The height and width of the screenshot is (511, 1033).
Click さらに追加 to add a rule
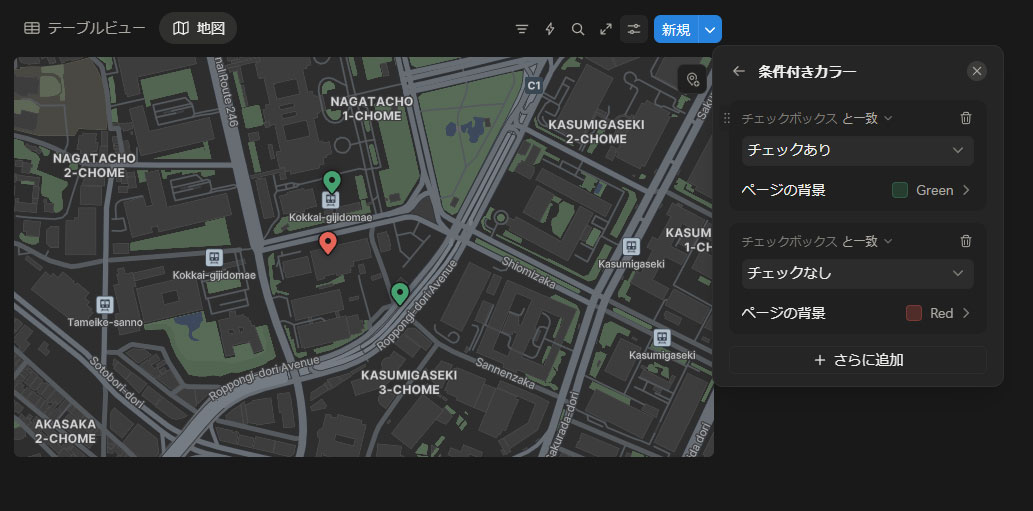pos(857,360)
